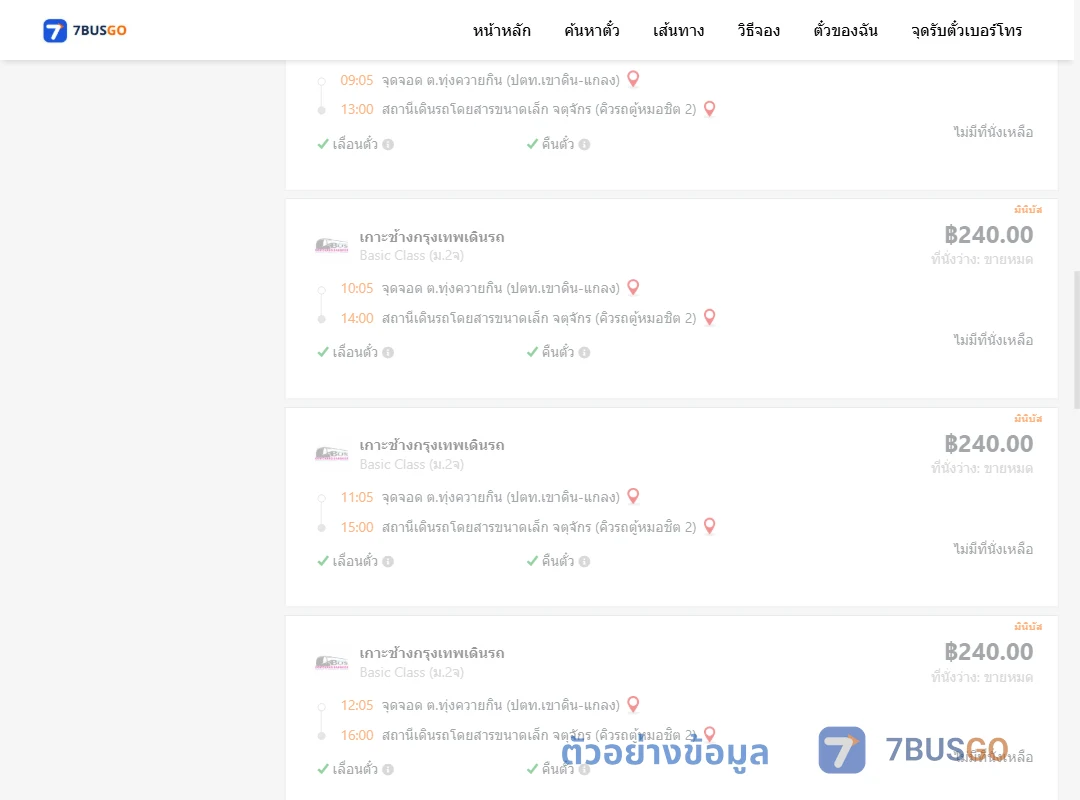Image resolution: width=1080 pixels, height=800 pixels.
Task: Click info icon beside คืนตั๋ว in 10:05 trip
Action: point(584,353)
